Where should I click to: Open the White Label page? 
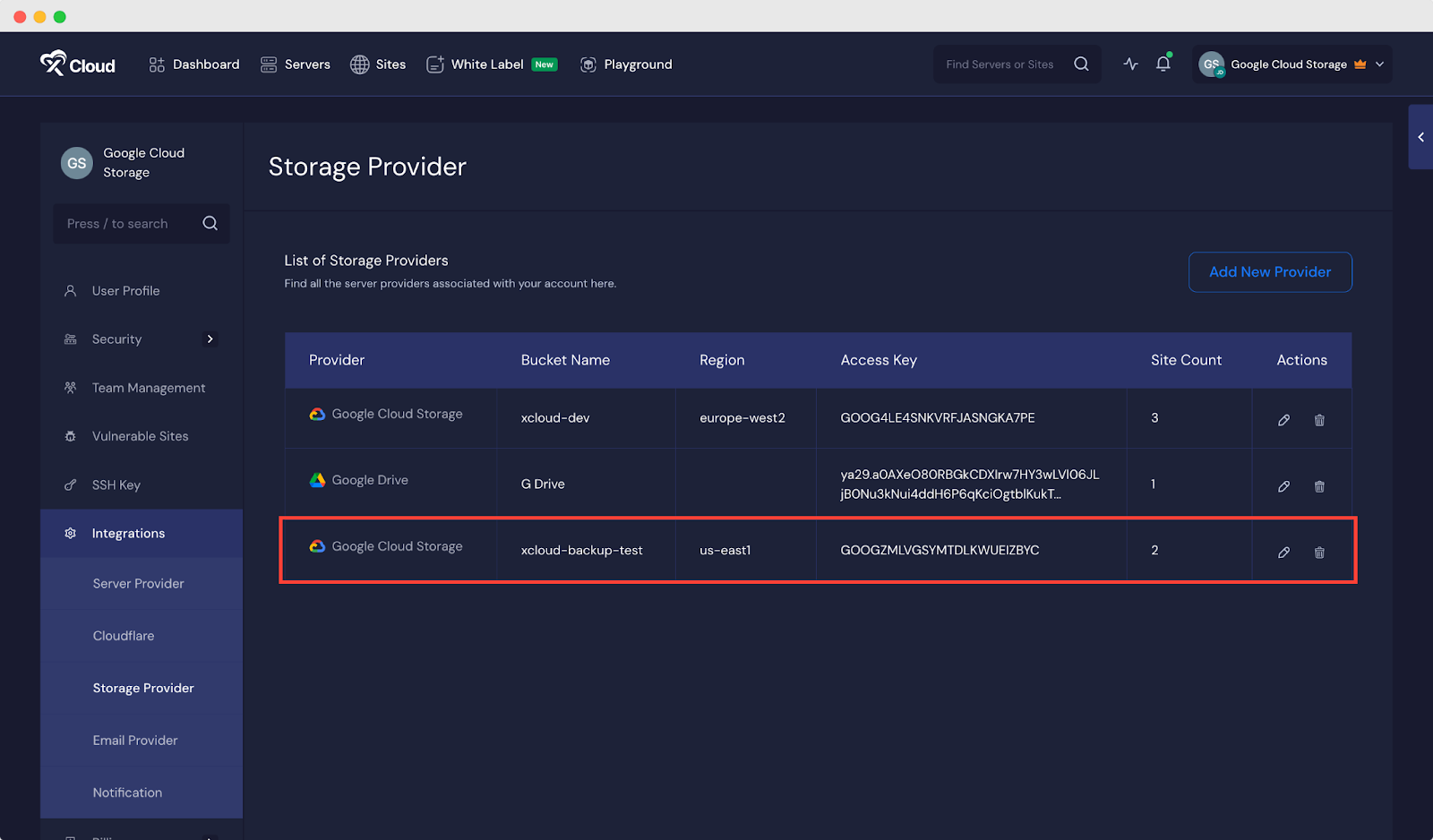(486, 64)
